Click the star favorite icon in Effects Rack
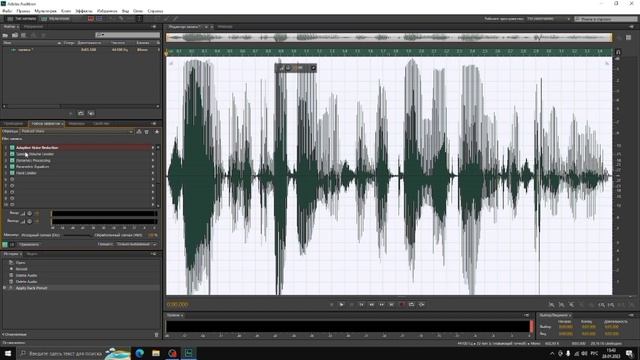640x360 pixels. tap(157, 131)
